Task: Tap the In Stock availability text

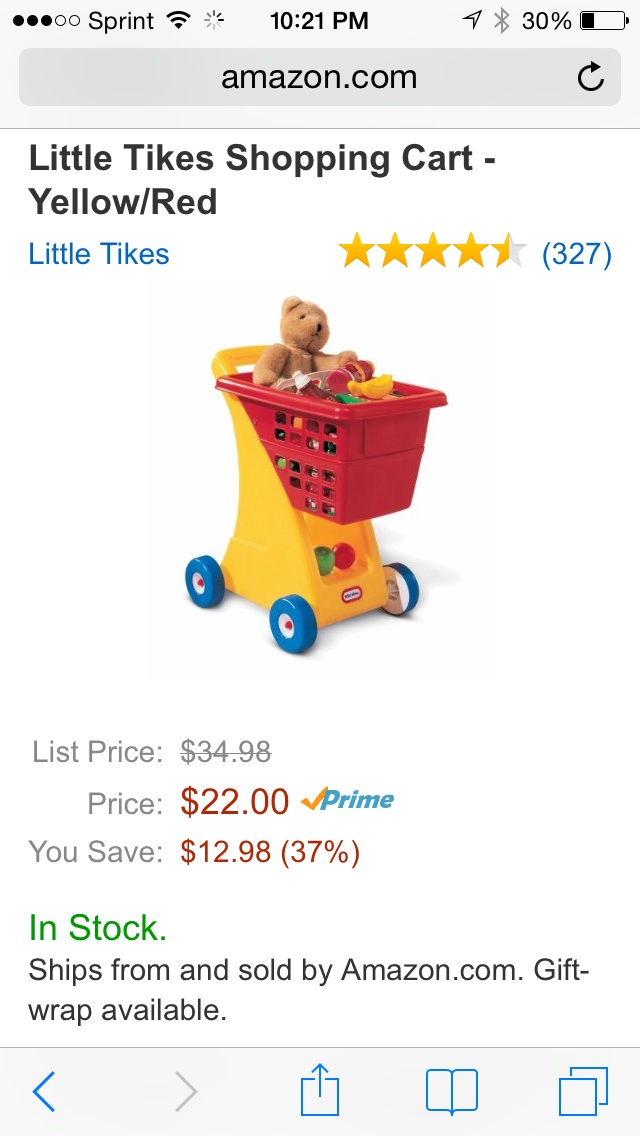Action: 98,927
